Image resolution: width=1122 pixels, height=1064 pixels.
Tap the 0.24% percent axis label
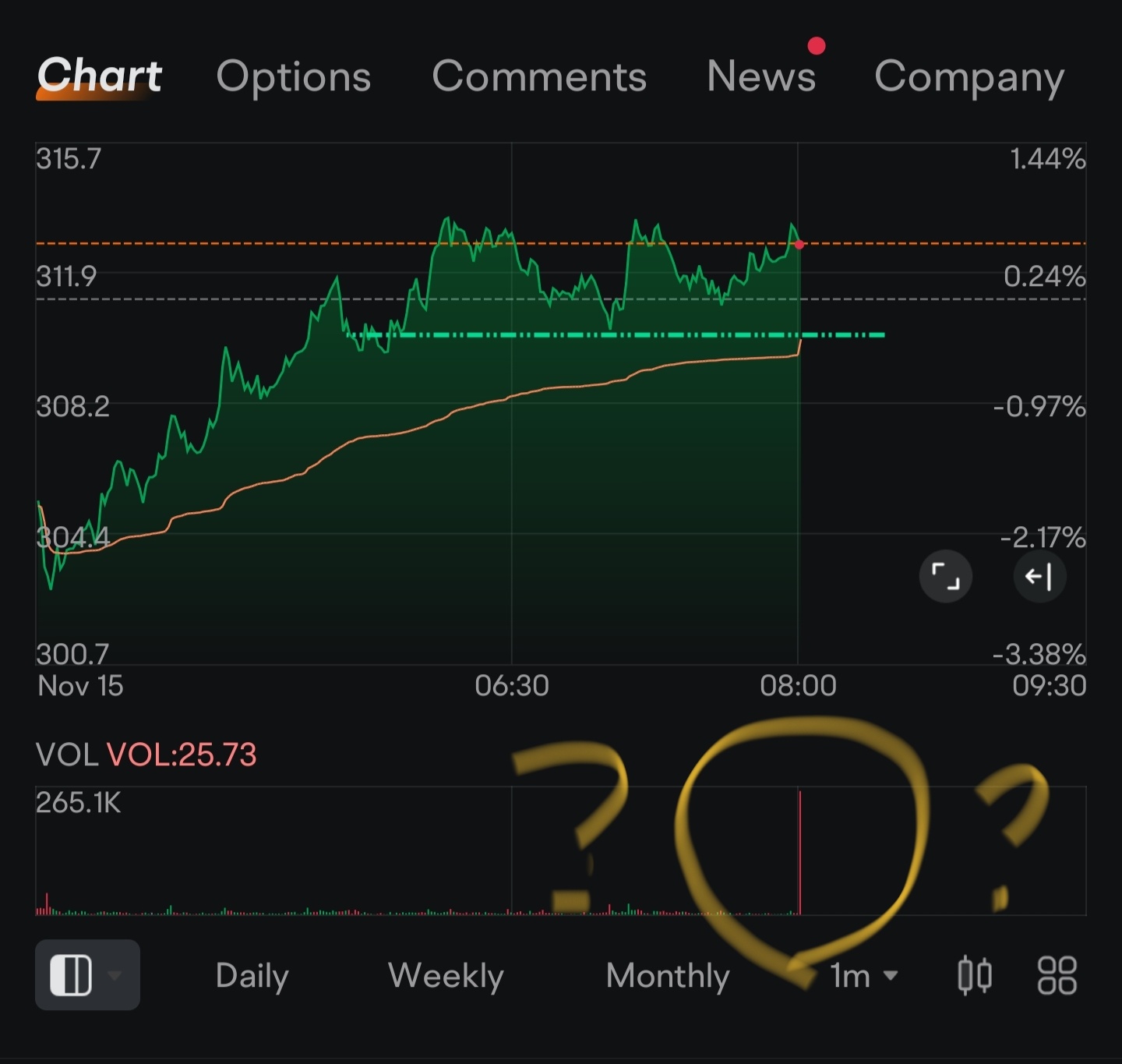tap(1045, 276)
